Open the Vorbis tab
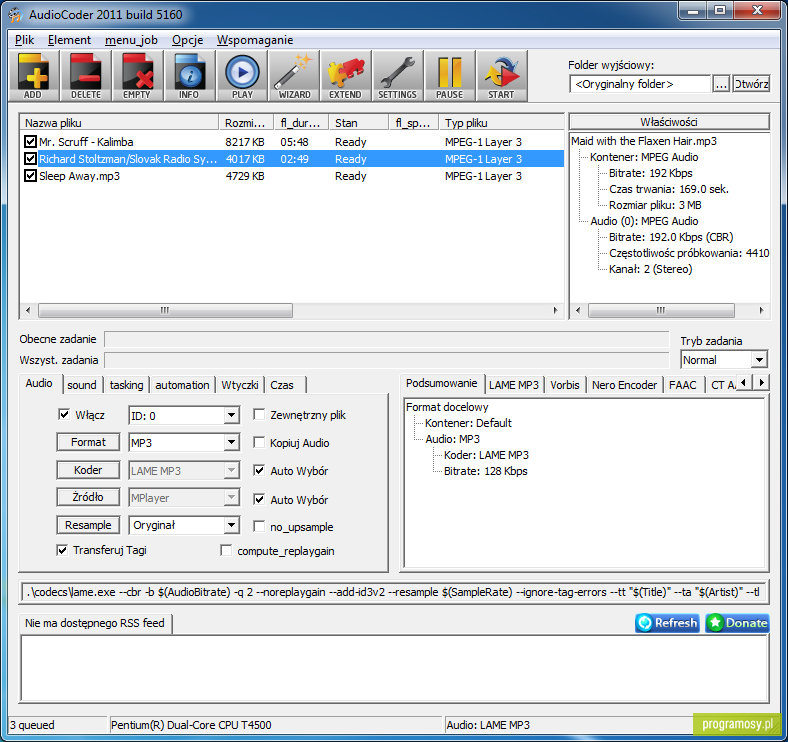This screenshot has height=742, width=788. click(565, 385)
